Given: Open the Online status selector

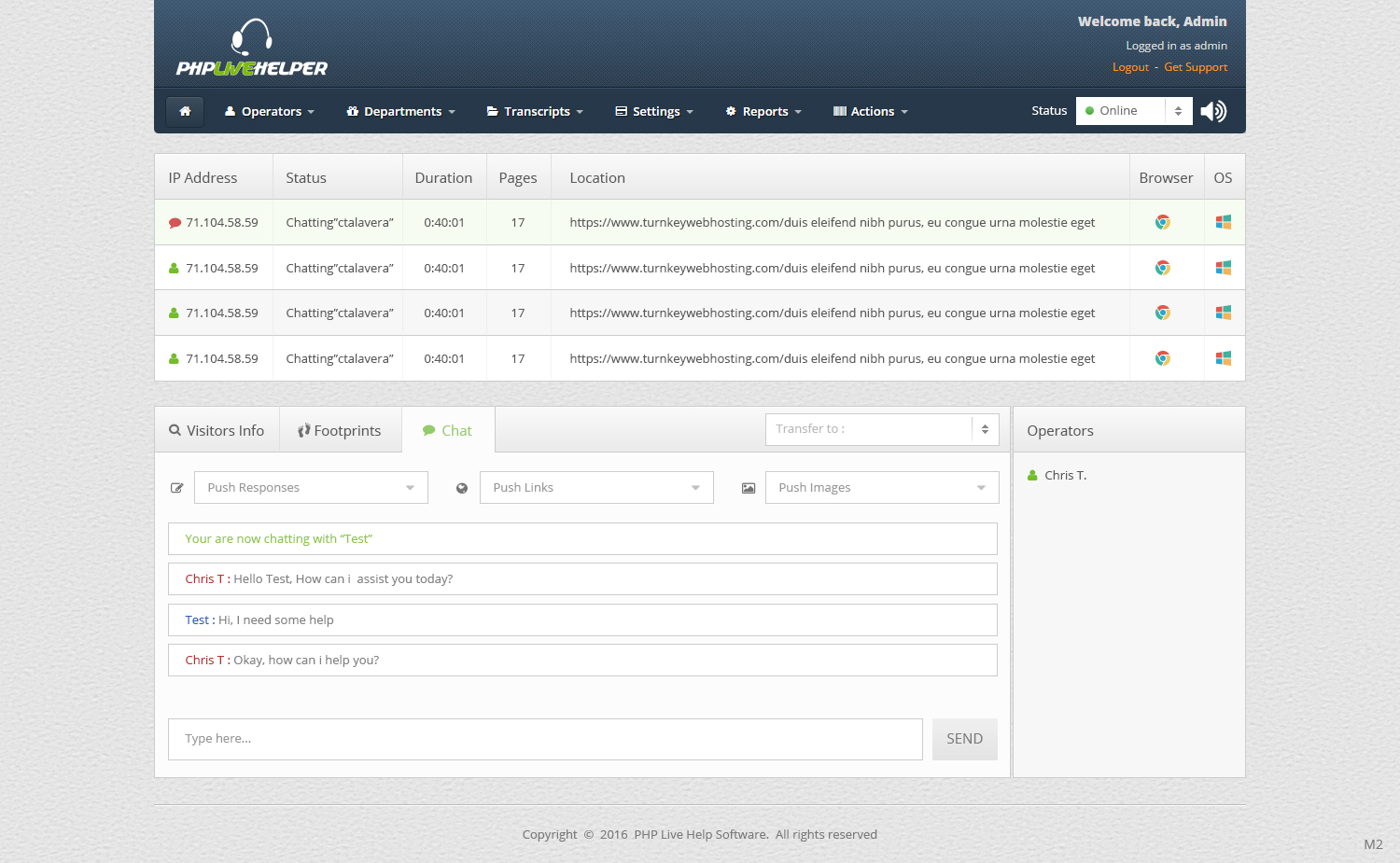Looking at the screenshot, I should (x=1133, y=111).
